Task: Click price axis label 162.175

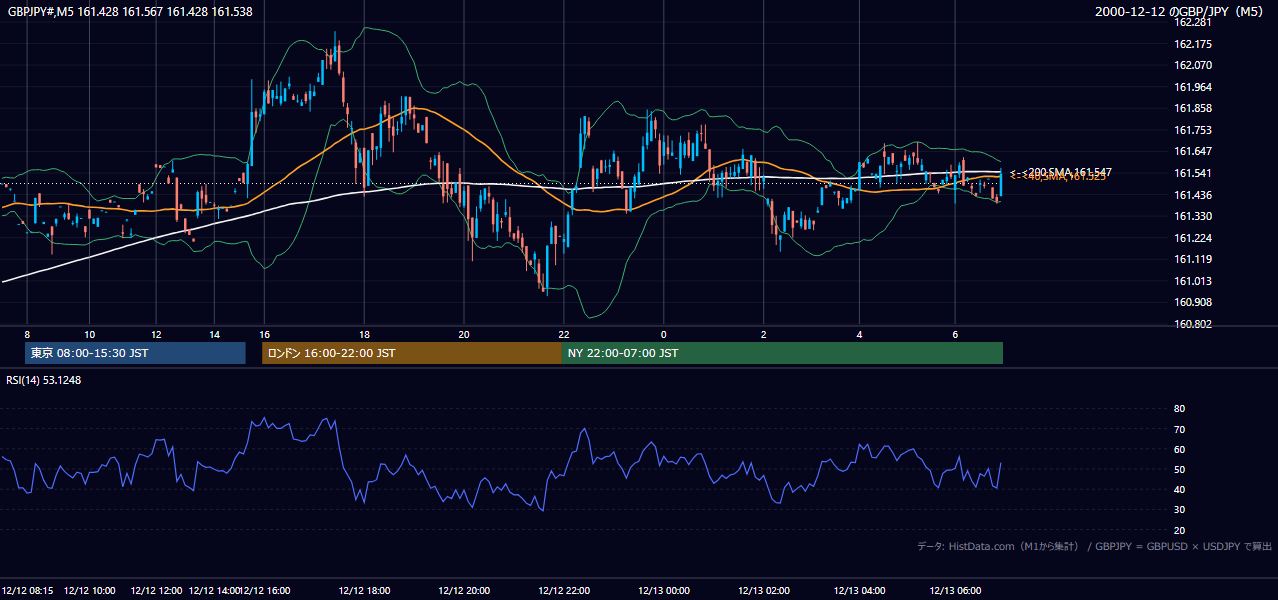Action: click(1193, 44)
